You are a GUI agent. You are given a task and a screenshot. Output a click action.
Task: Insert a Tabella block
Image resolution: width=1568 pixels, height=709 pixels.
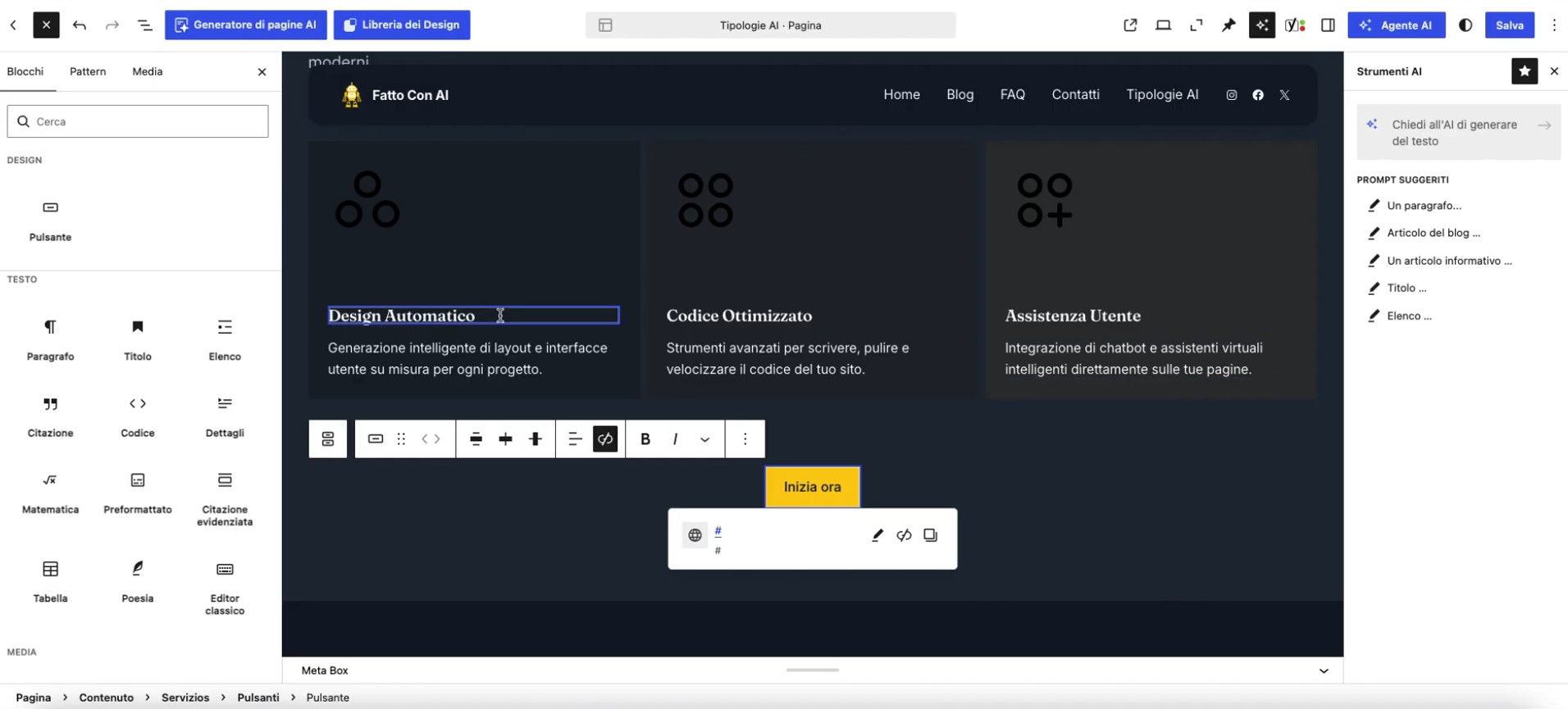(x=50, y=581)
